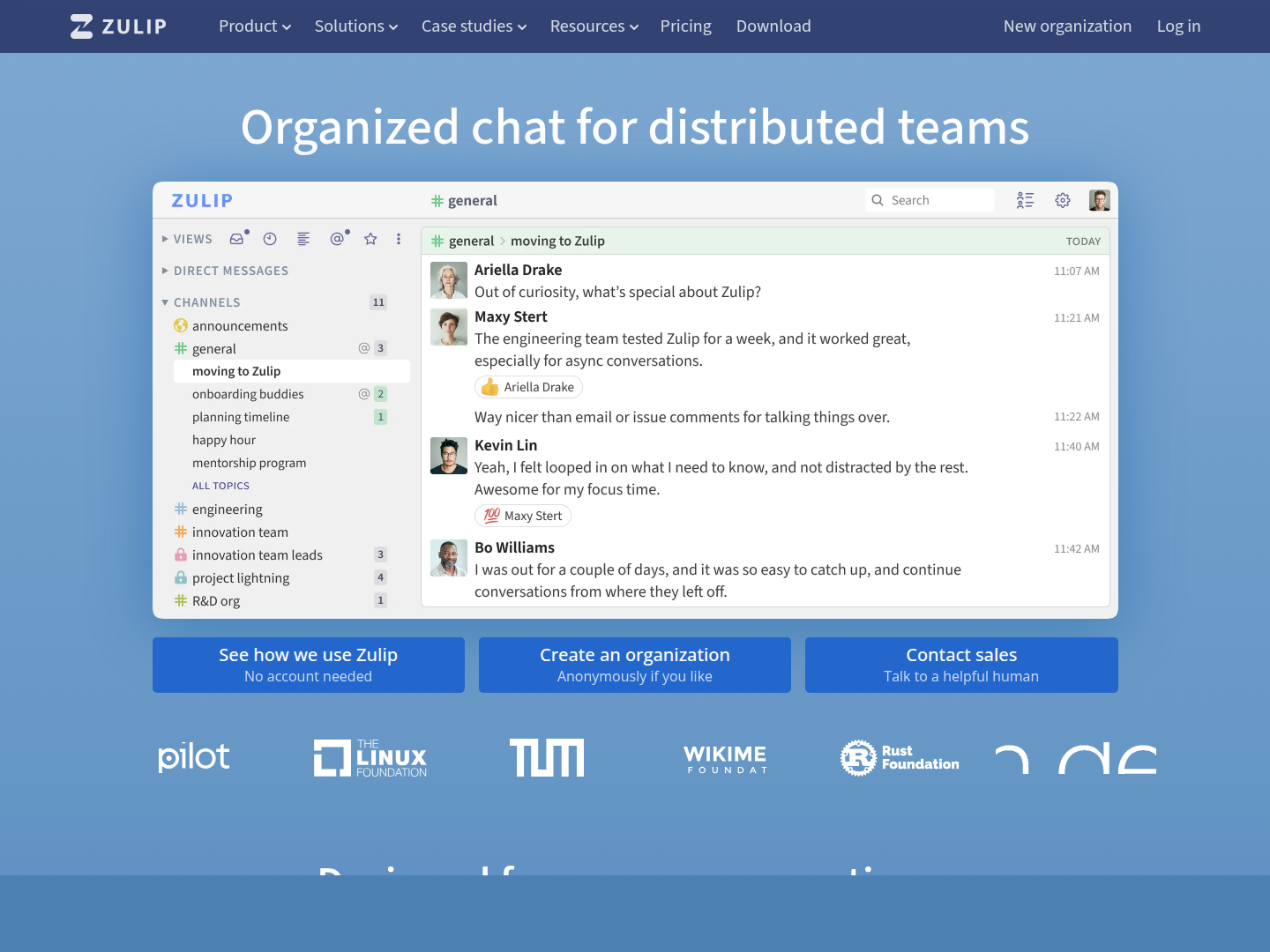Click the R&D org hash icon

pos(181,600)
